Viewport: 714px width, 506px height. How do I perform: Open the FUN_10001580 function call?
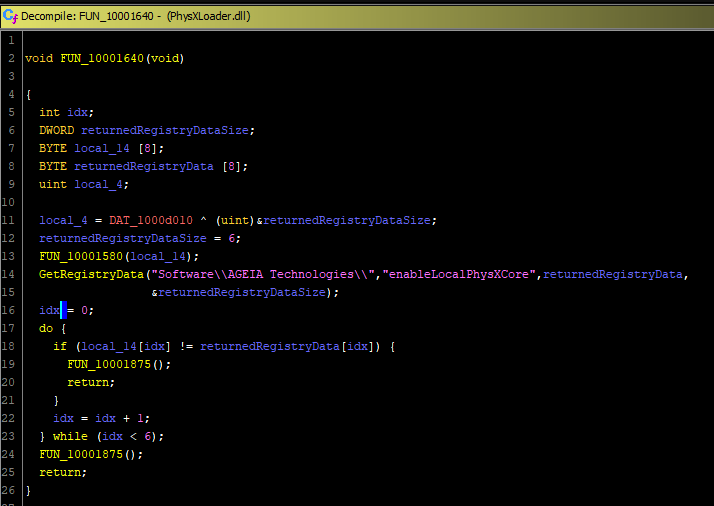tap(81, 256)
